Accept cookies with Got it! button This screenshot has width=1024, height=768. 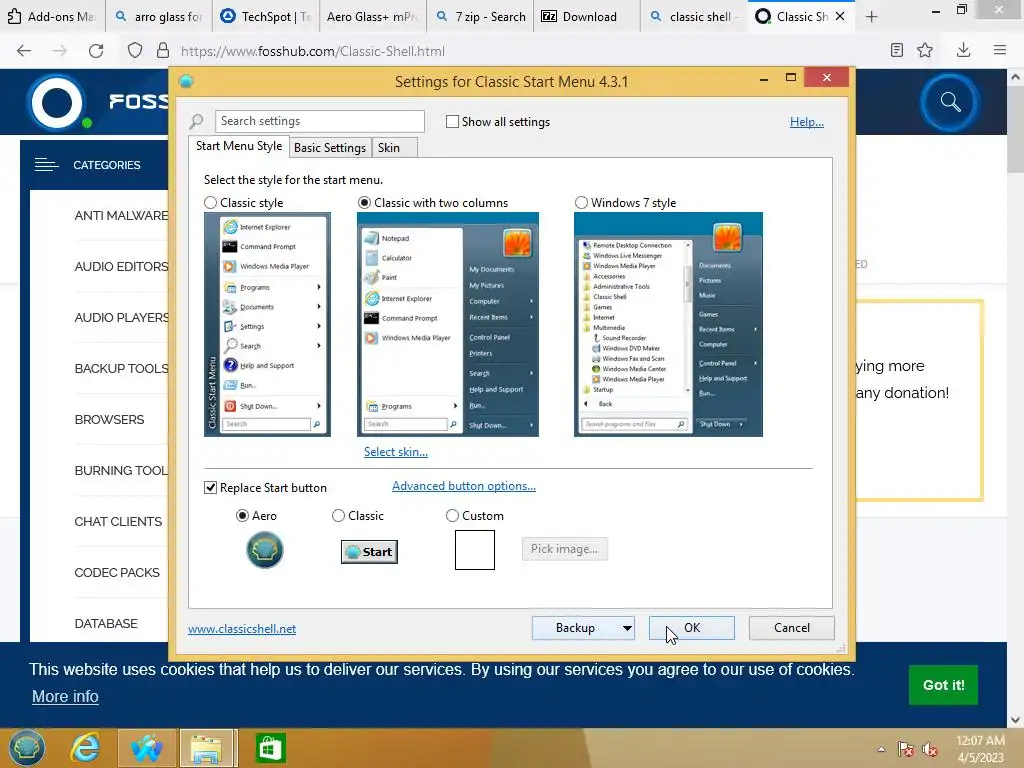(943, 685)
